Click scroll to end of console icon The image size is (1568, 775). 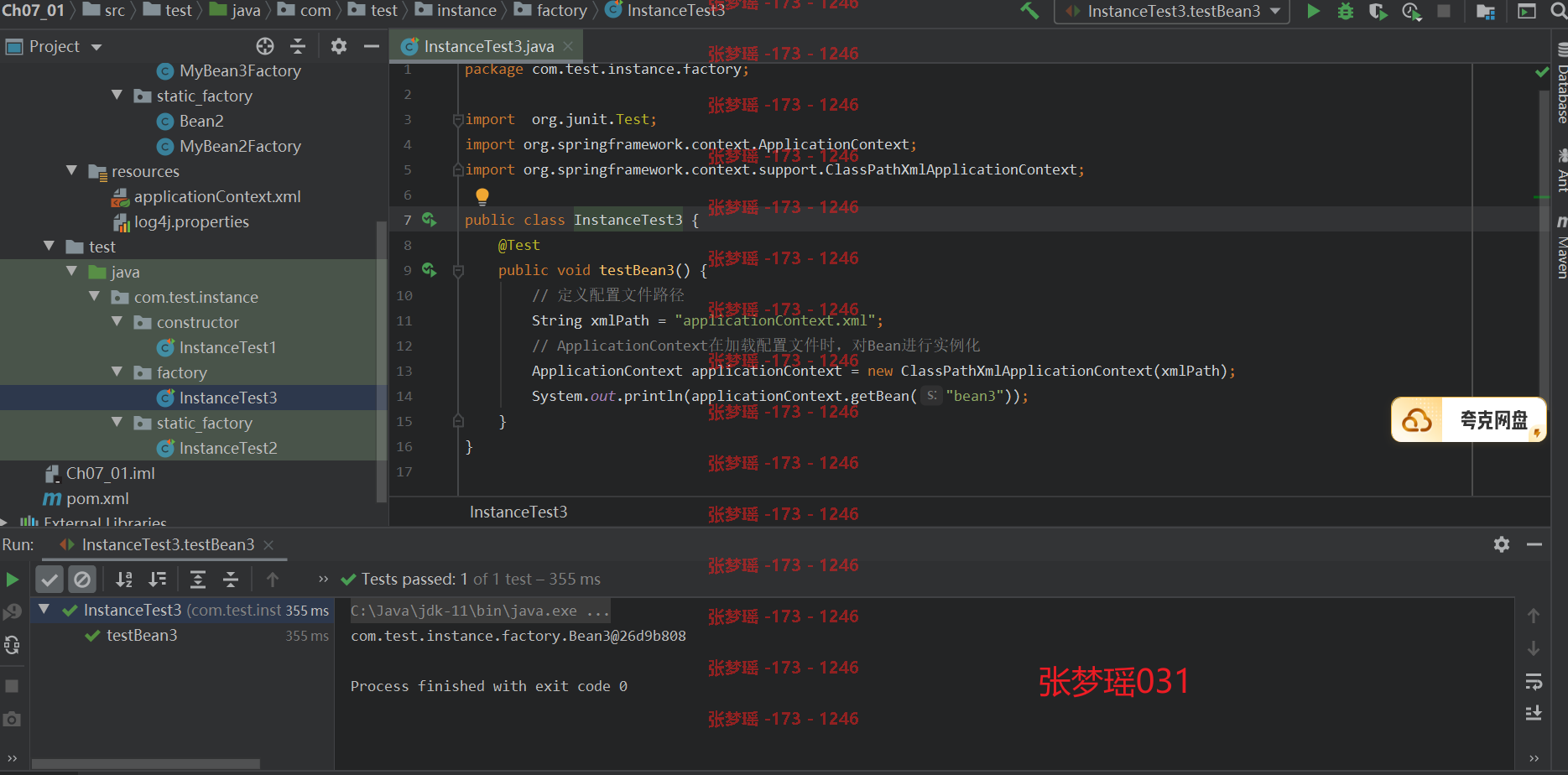click(x=1534, y=713)
